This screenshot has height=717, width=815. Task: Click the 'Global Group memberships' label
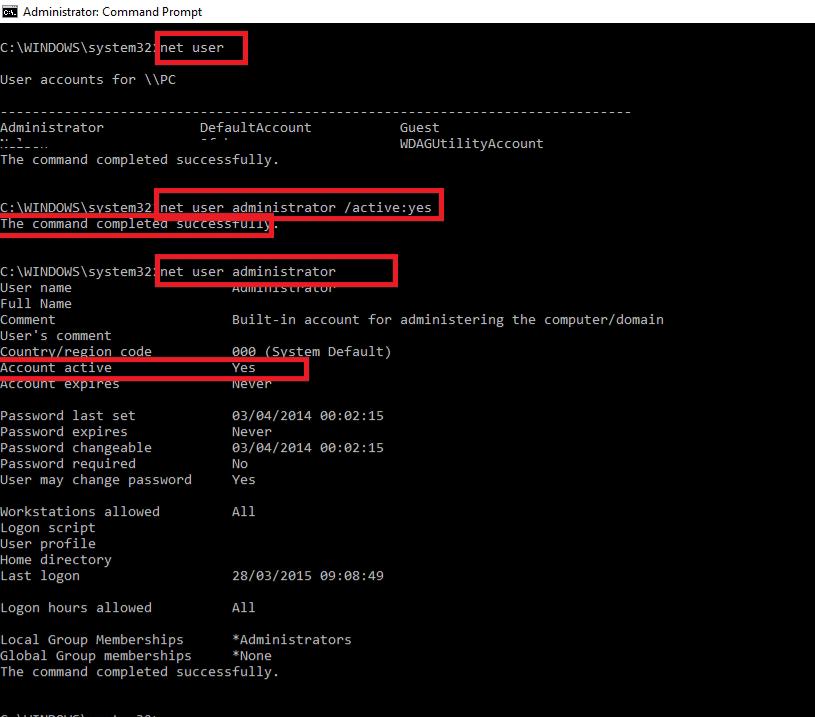96,656
